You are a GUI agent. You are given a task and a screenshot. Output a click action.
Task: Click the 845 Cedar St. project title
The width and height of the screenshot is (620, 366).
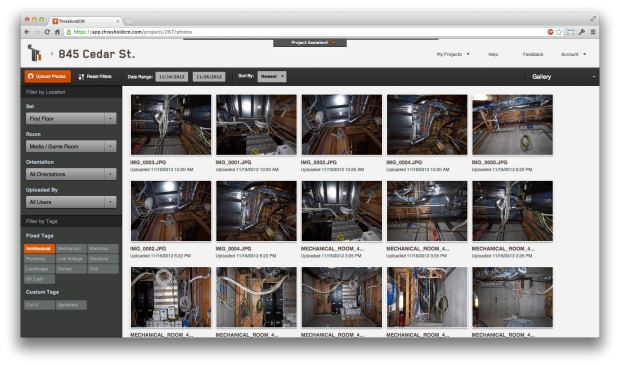[x=96, y=54]
